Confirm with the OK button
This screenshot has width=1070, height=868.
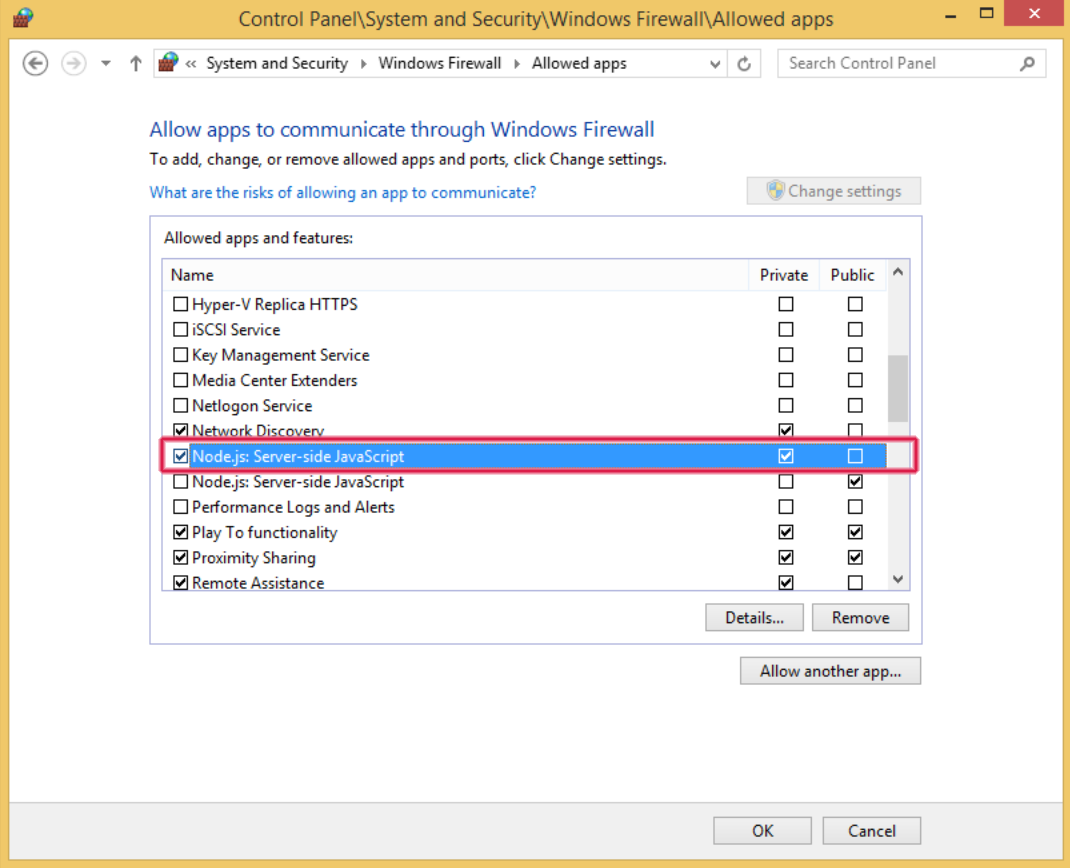click(762, 830)
